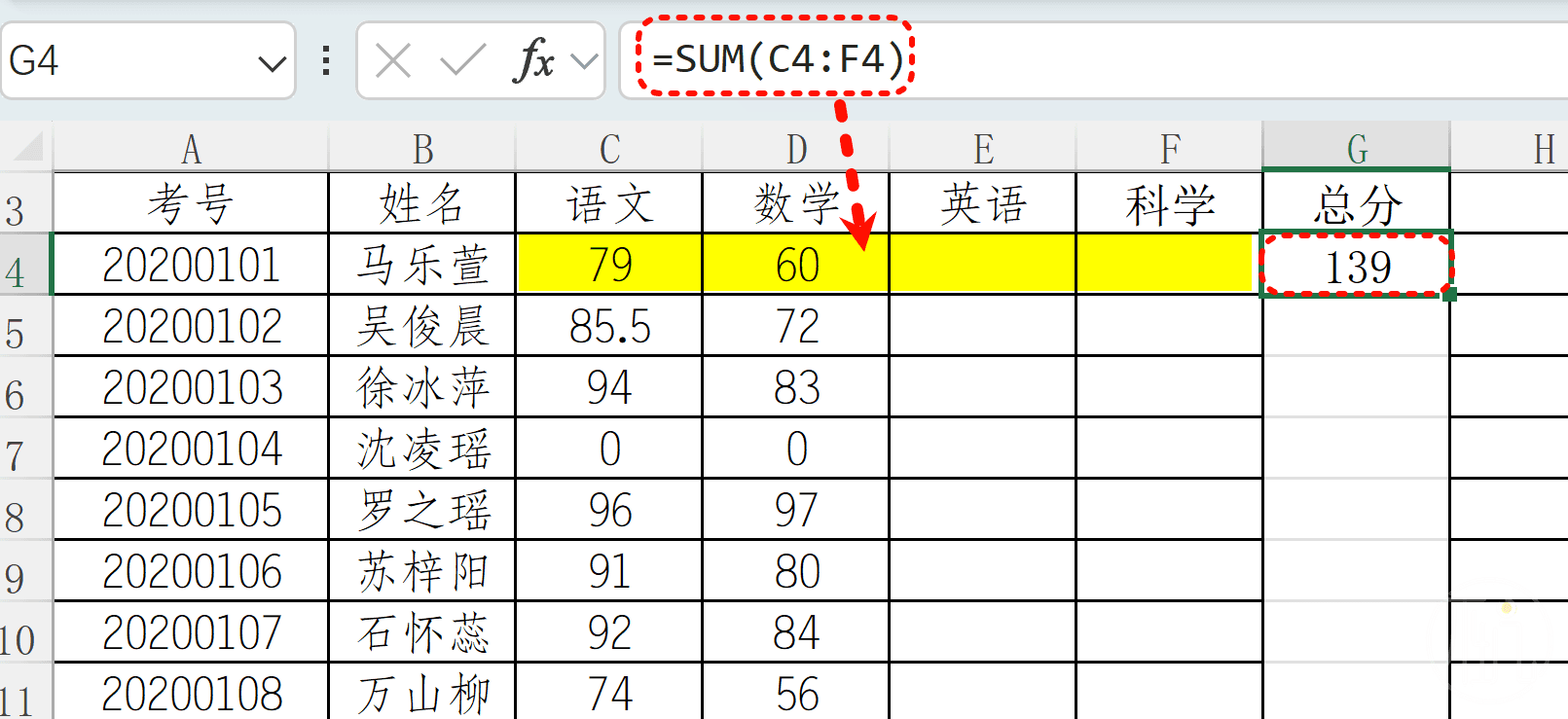Click the Enter checkmark icon in formula bar
The height and width of the screenshot is (719, 1568).
coord(462,61)
